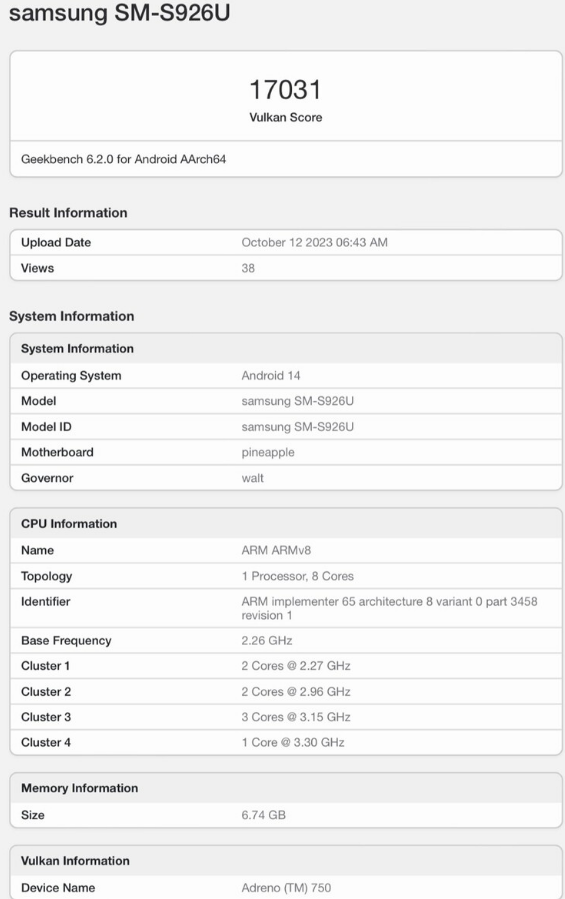
Task: Click the Cluster 4 row 3.30 GHz
Action: 293,742
